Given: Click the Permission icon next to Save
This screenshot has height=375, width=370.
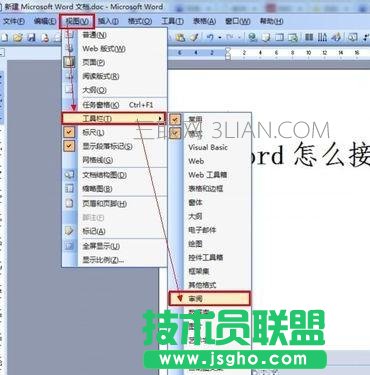Looking at the screenshot, I should pos(45,38).
